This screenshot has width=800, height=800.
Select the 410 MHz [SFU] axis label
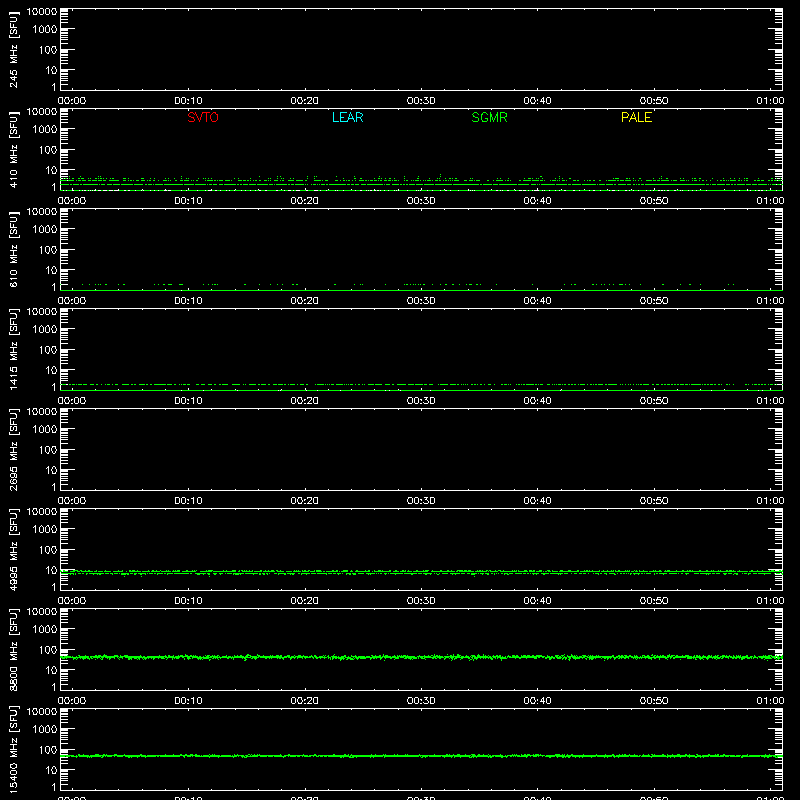click(x=13, y=150)
